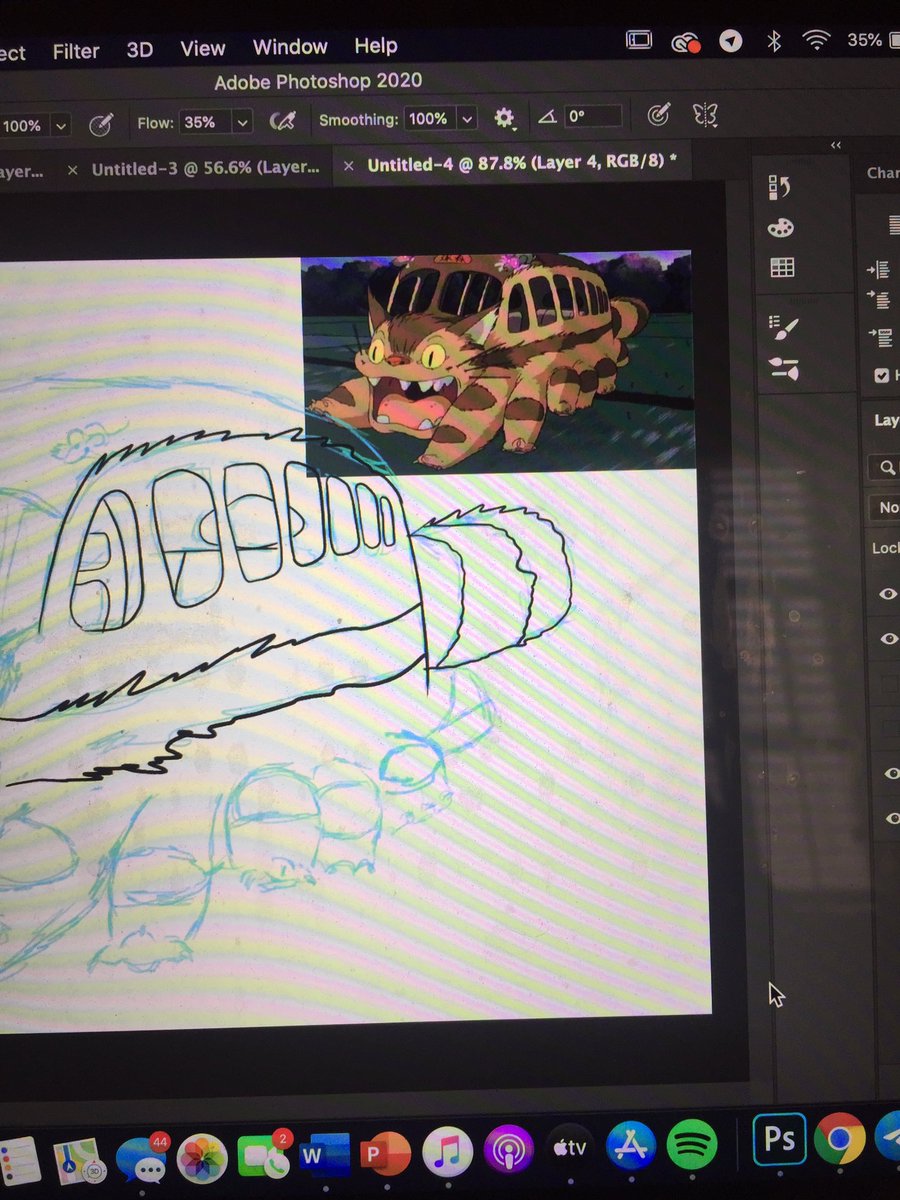Viewport: 900px width, 1200px height.
Task: Open App Store in the Dock
Action: coord(631,1145)
